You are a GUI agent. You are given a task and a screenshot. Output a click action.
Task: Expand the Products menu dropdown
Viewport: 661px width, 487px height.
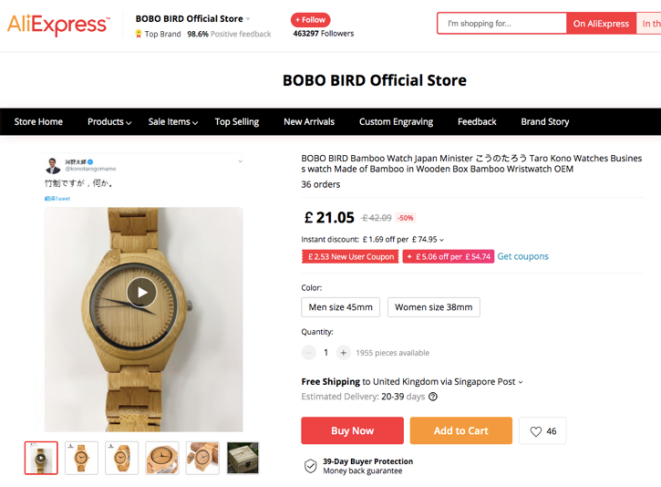tap(109, 122)
